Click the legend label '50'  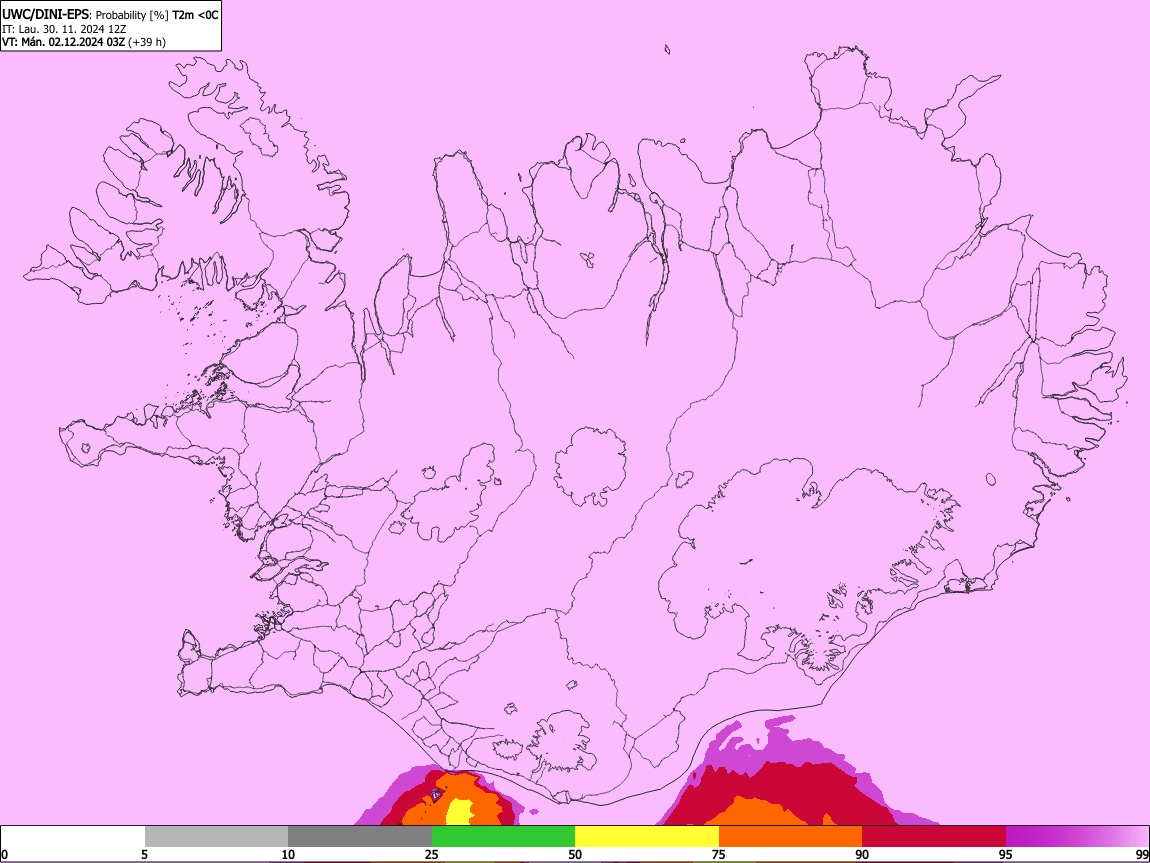point(575,854)
